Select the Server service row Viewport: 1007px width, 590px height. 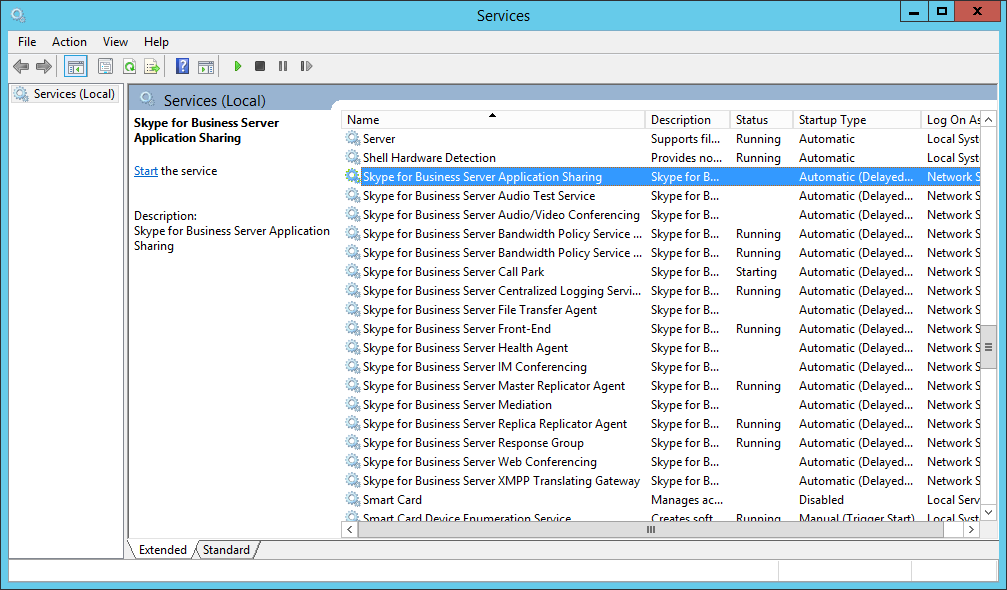pyautogui.click(x=661, y=139)
